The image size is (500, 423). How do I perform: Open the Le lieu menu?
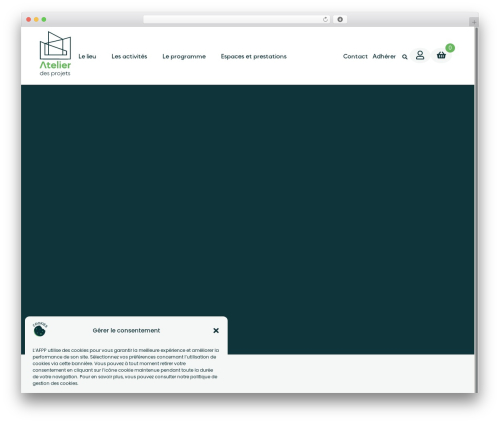pos(87,57)
